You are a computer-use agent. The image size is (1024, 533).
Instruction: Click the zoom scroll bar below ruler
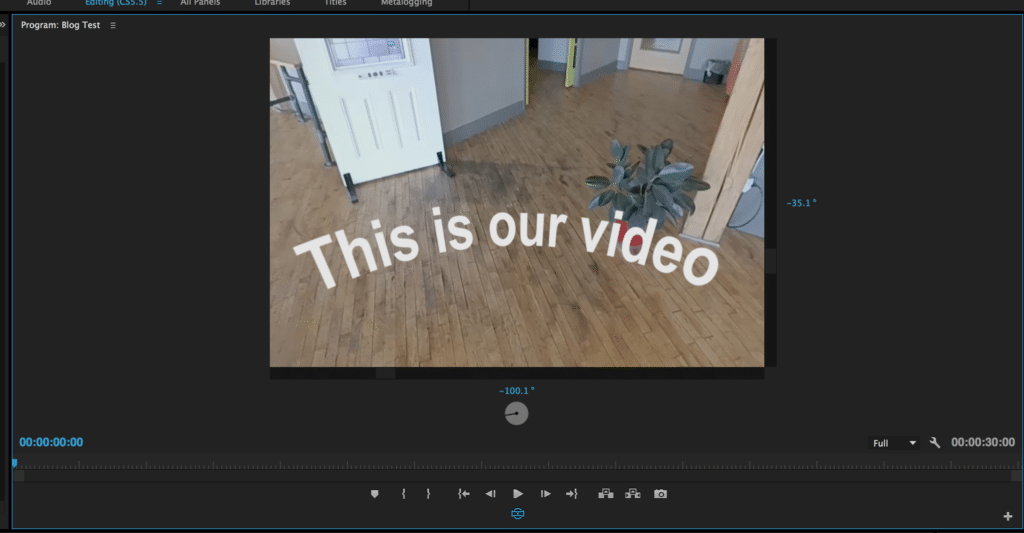516,476
